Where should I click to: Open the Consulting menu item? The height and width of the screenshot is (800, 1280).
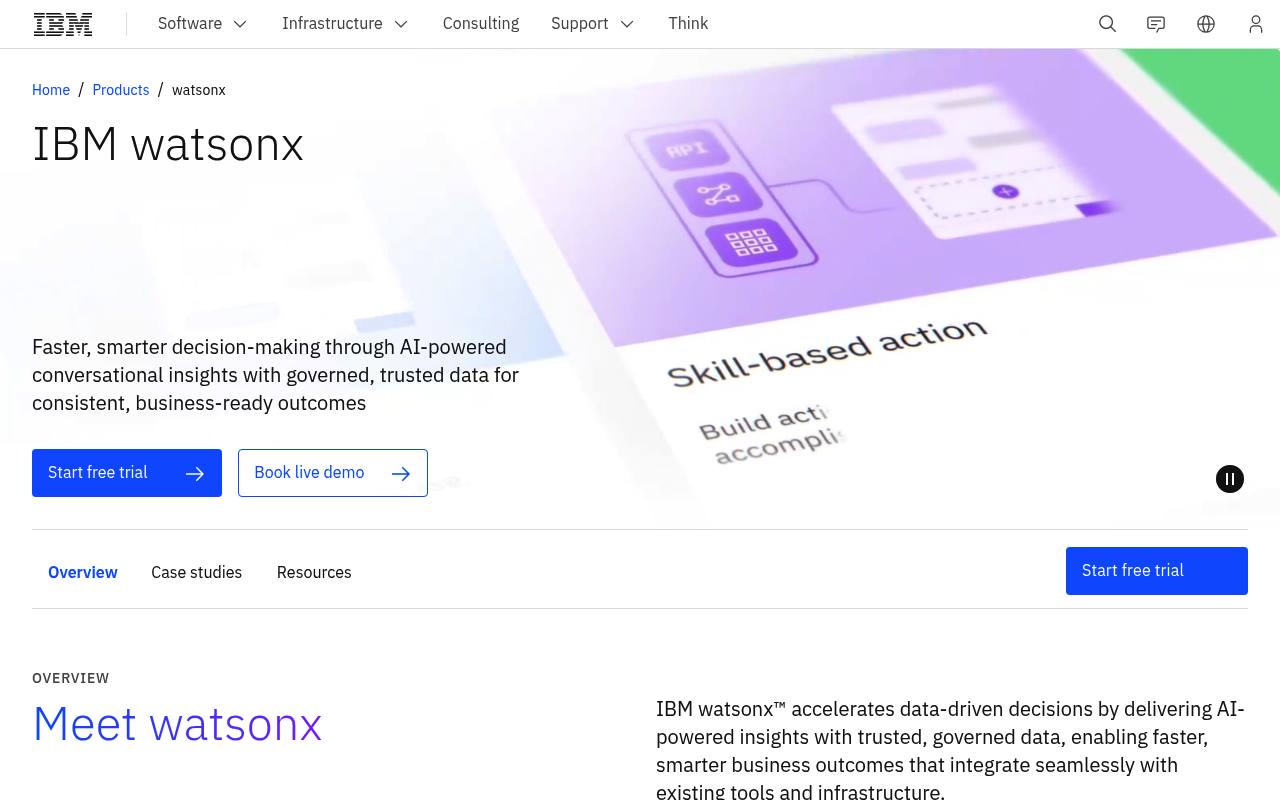click(481, 24)
